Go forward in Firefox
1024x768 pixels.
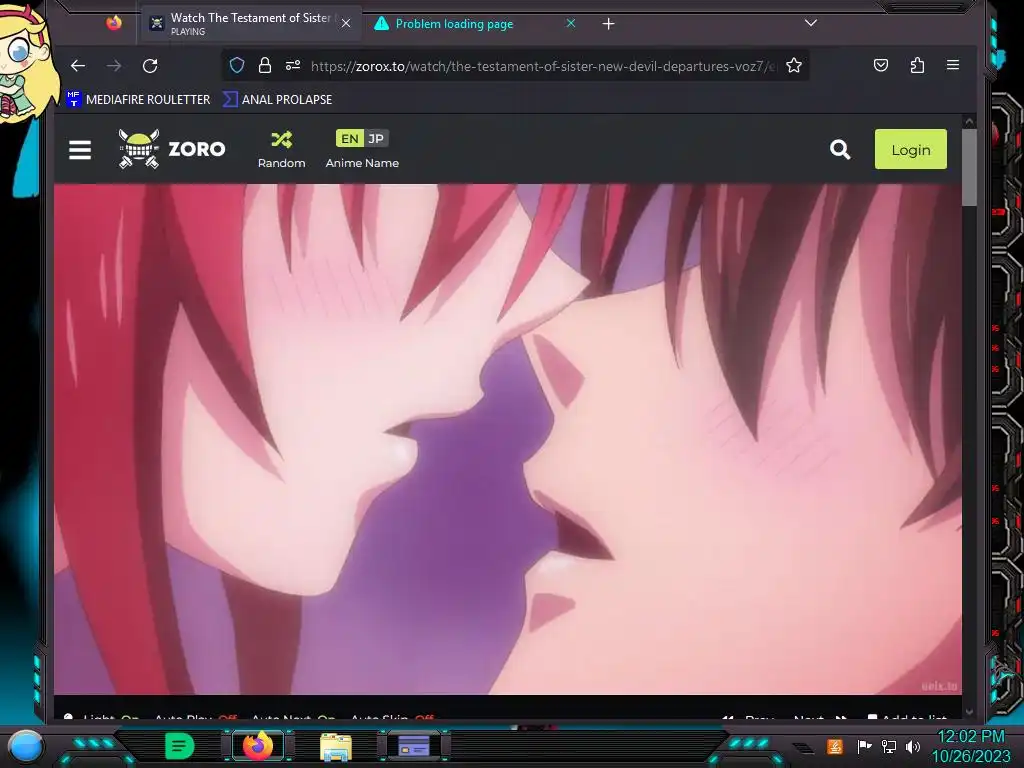click(x=114, y=65)
